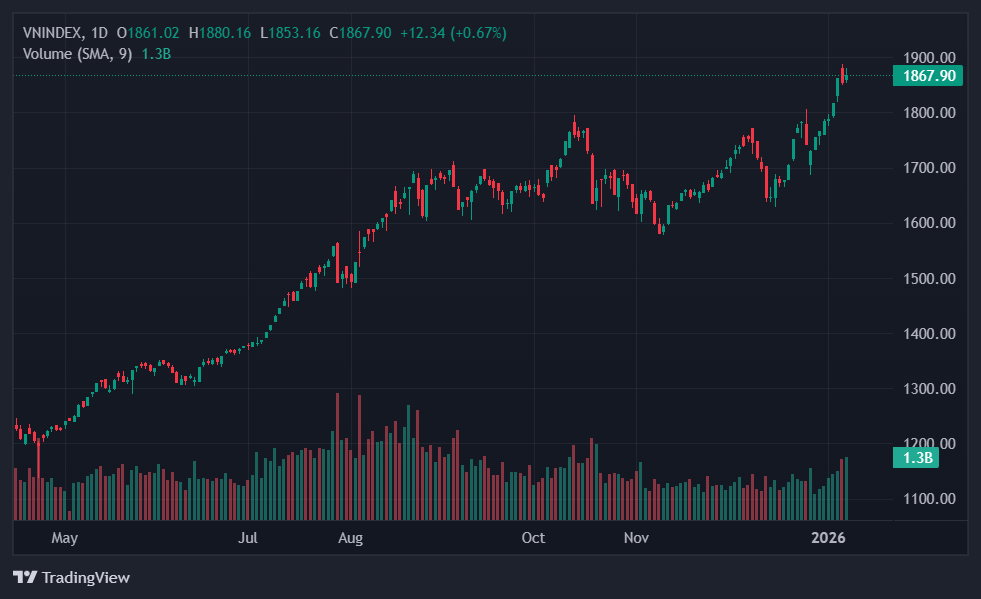981x599 pixels.
Task: Click the Volume (SMA, 9) indicator legend
Action: [78, 53]
